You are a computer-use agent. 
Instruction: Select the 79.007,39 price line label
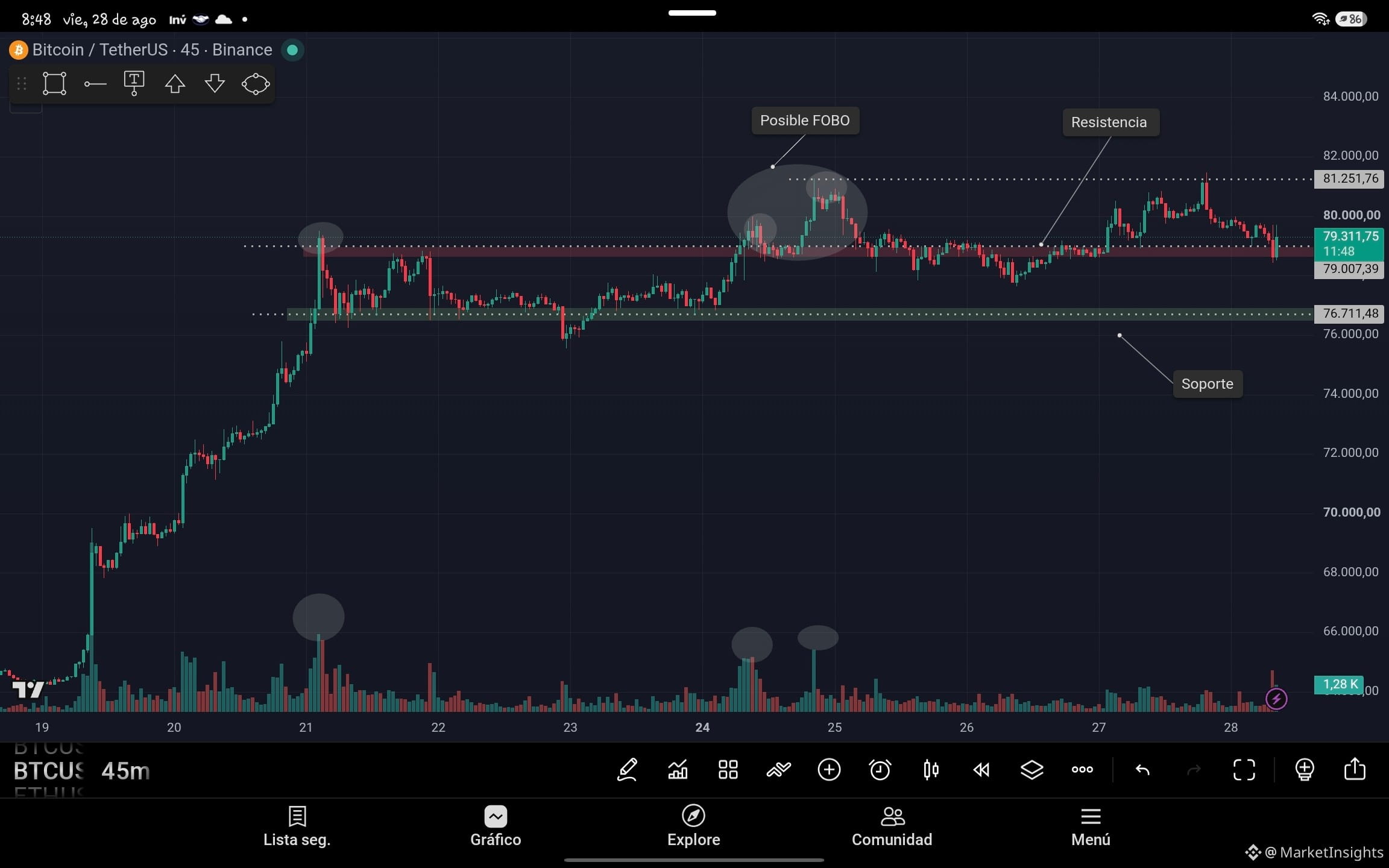1349,269
